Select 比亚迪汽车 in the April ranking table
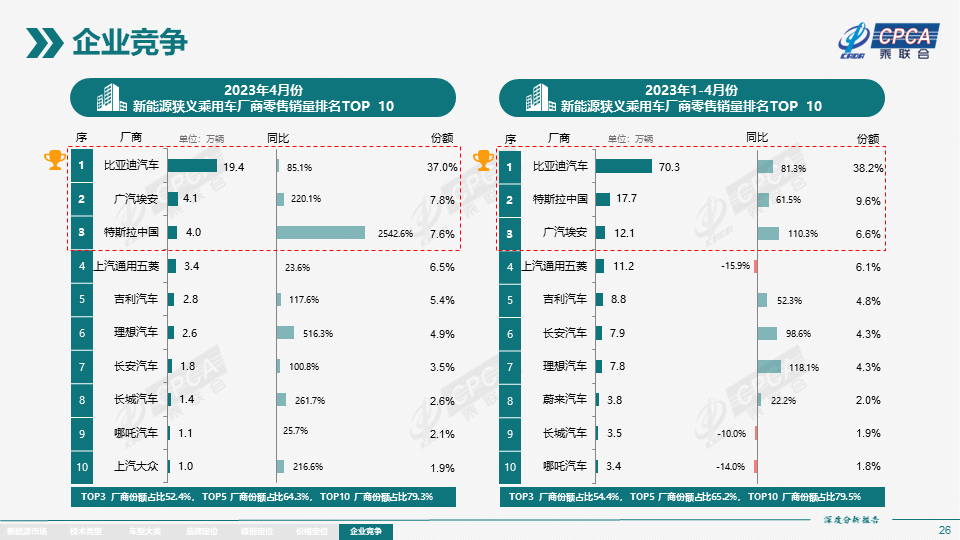The image size is (960, 540). 131,165
